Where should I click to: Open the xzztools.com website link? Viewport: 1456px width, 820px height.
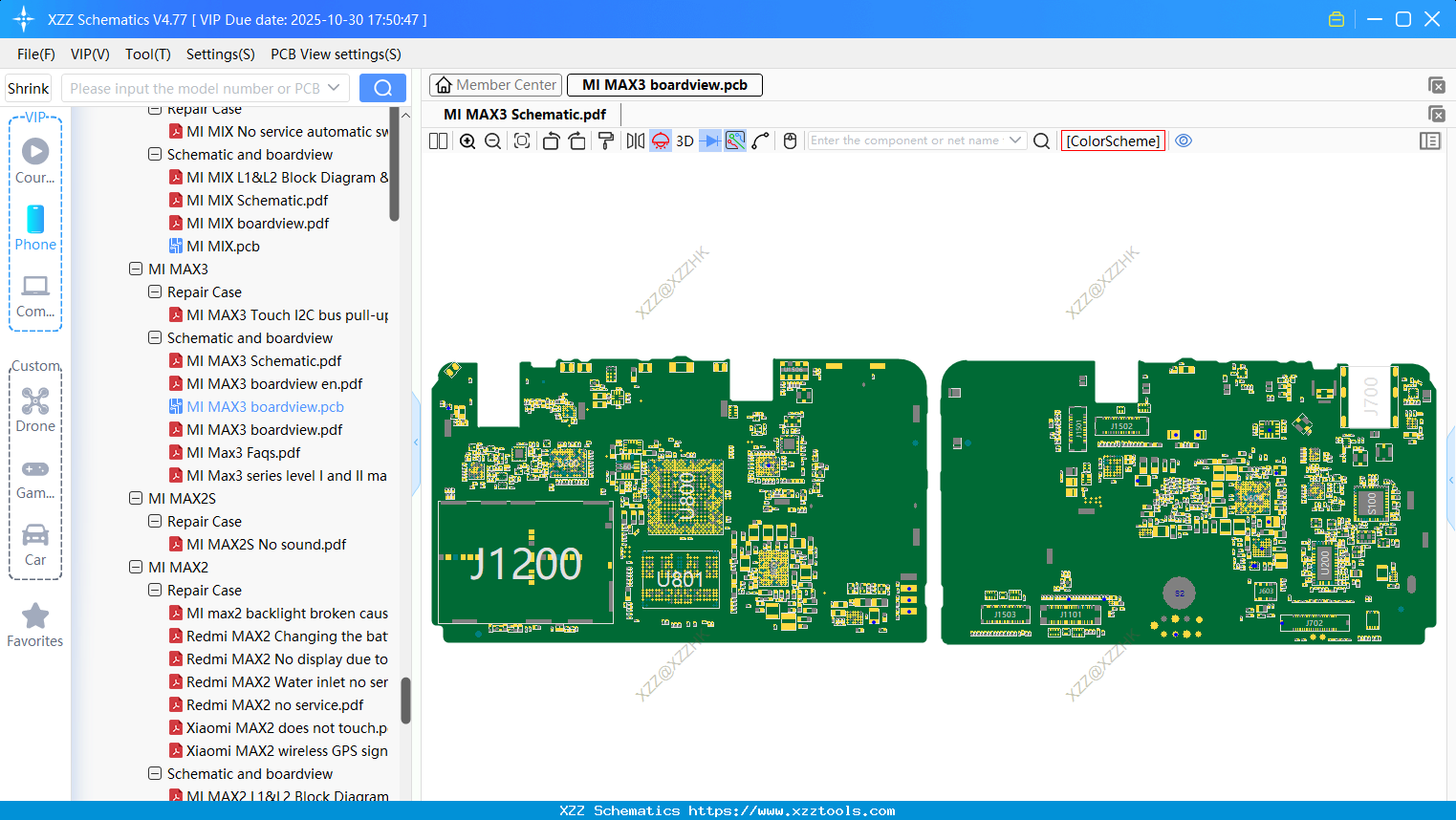792,810
